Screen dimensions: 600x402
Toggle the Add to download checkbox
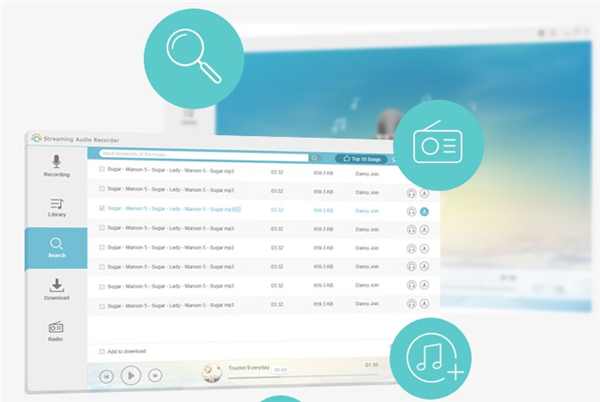(x=101, y=352)
